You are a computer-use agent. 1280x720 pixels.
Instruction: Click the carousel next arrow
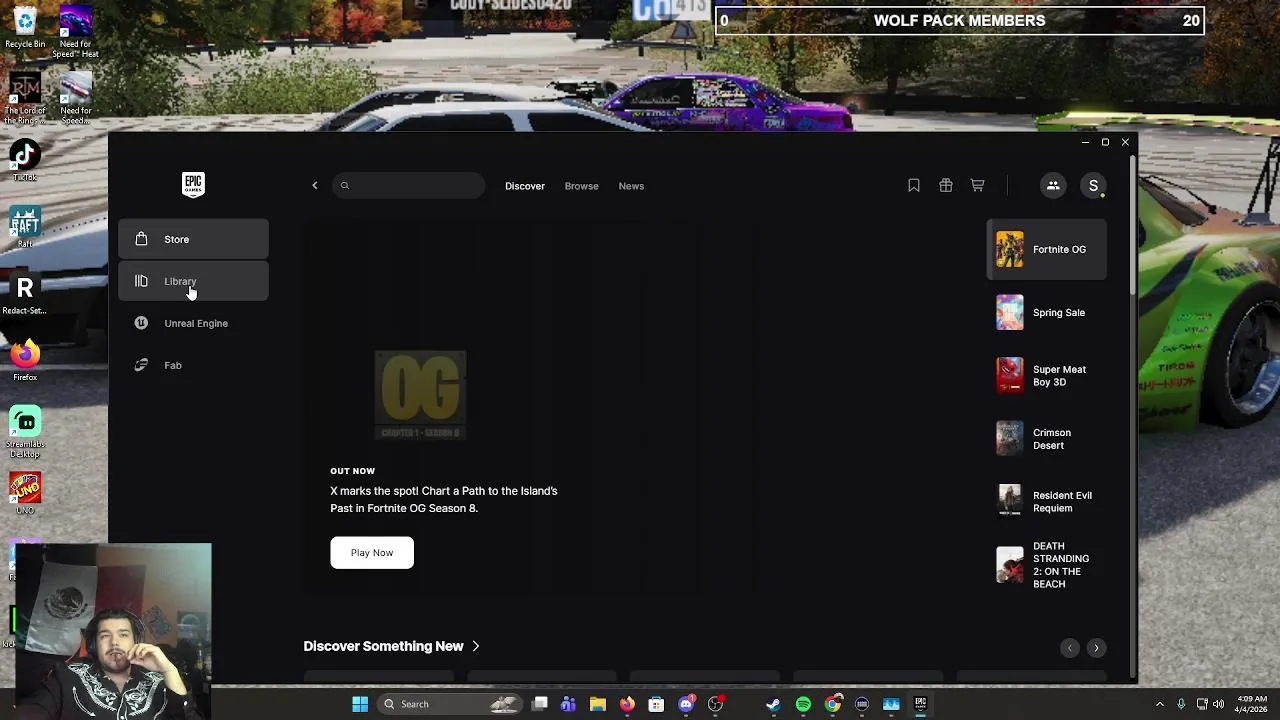[1096, 648]
